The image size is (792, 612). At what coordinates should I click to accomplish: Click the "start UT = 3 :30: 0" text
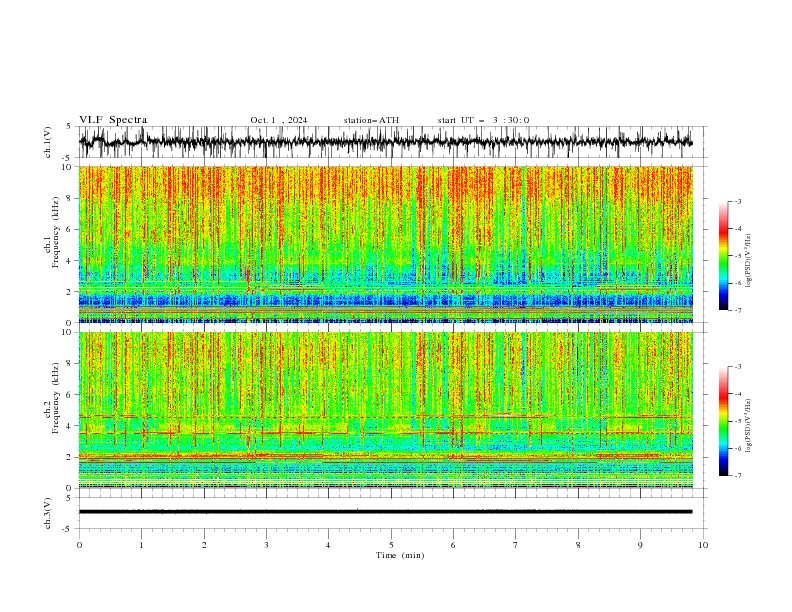(x=483, y=120)
